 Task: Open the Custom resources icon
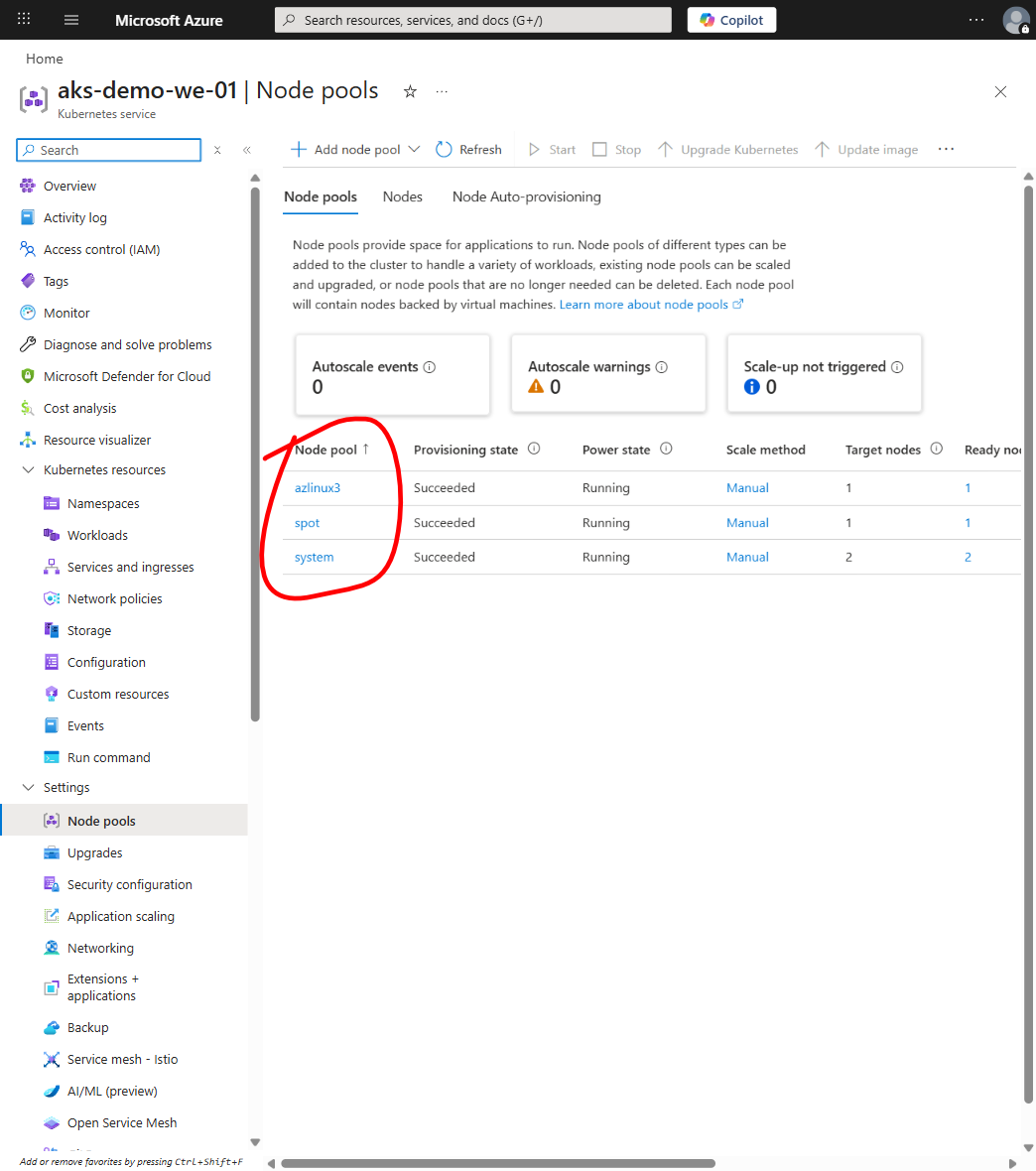click(x=52, y=694)
